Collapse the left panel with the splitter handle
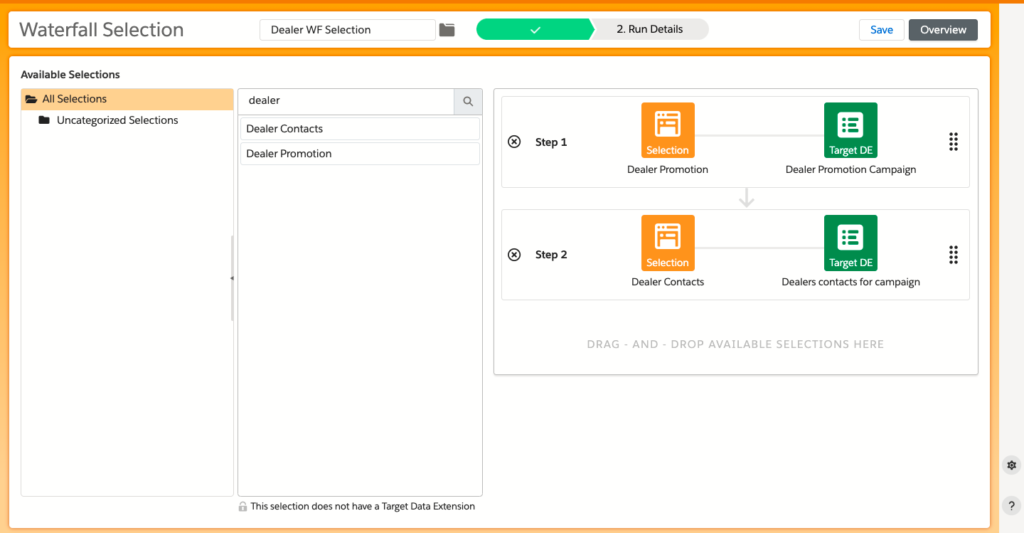 [x=232, y=278]
